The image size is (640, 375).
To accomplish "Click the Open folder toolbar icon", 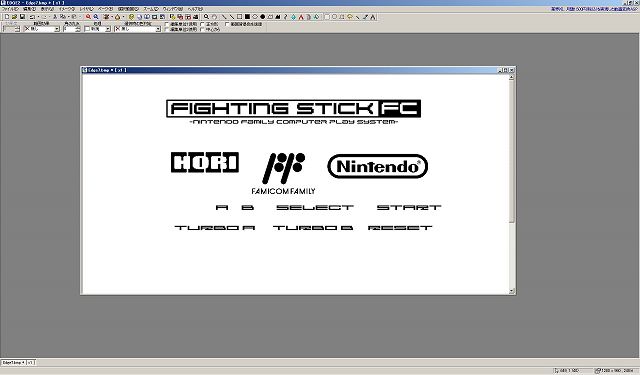I will tap(14, 17).
